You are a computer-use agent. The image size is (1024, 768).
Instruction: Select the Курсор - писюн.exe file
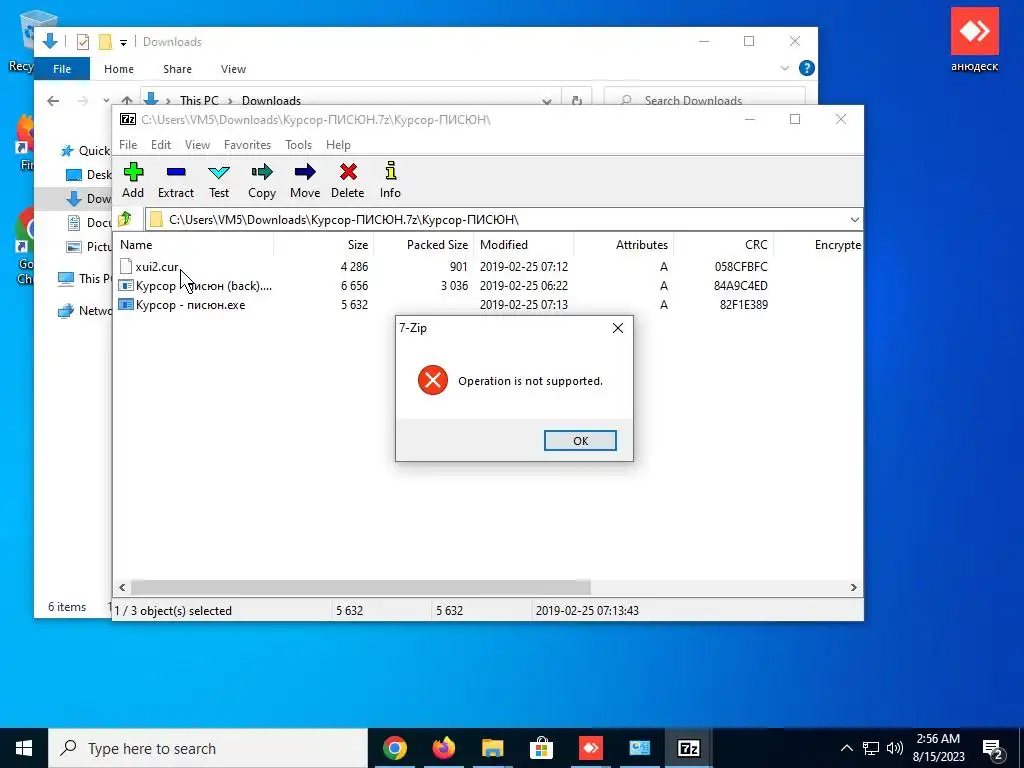183,304
